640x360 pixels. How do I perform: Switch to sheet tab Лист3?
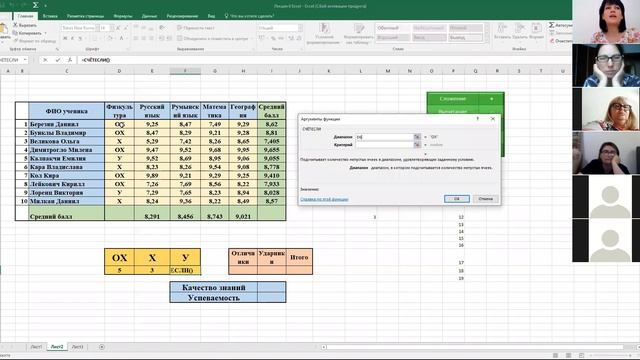click(x=78, y=347)
